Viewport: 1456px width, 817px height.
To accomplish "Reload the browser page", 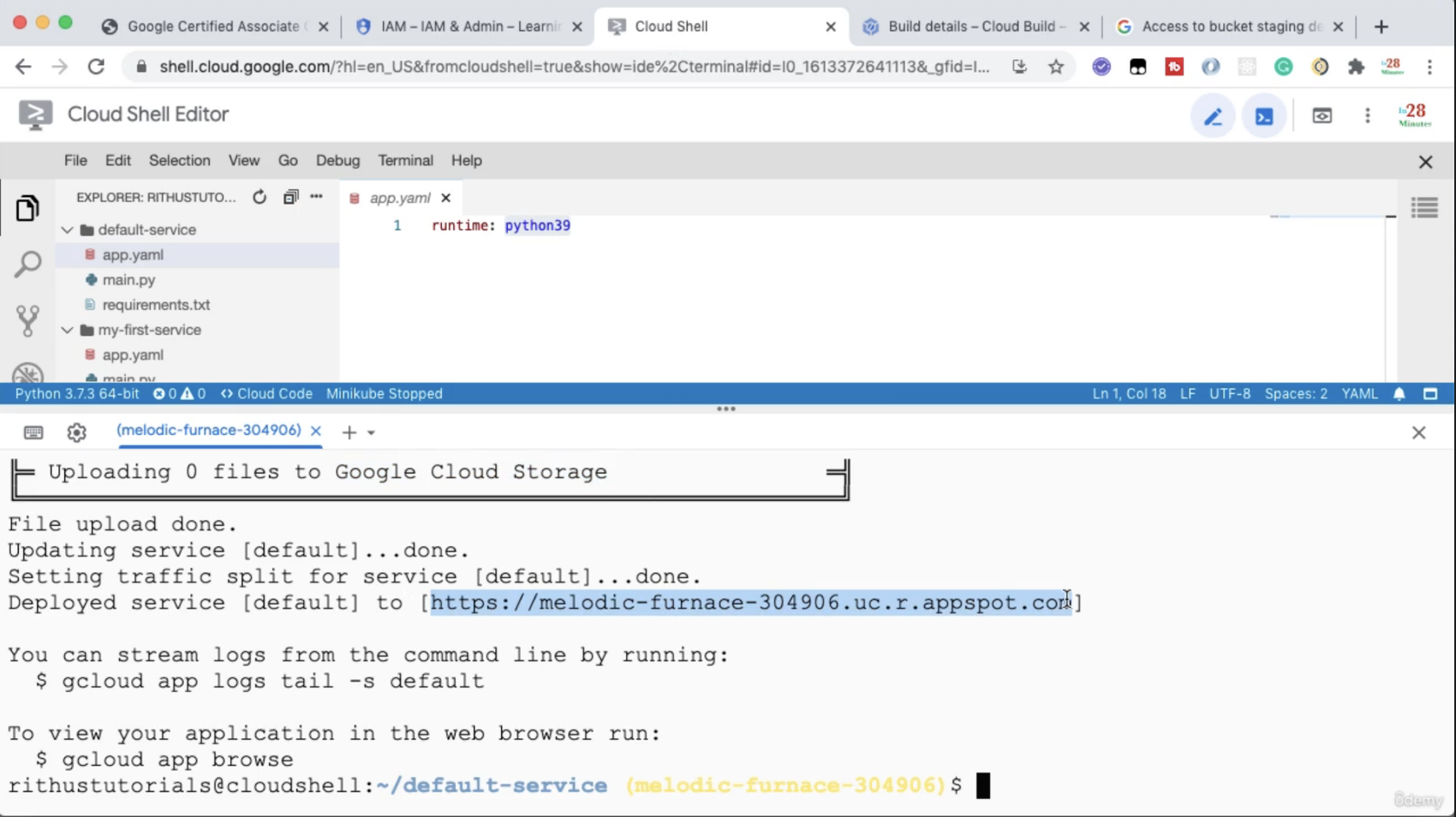I will point(96,66).
